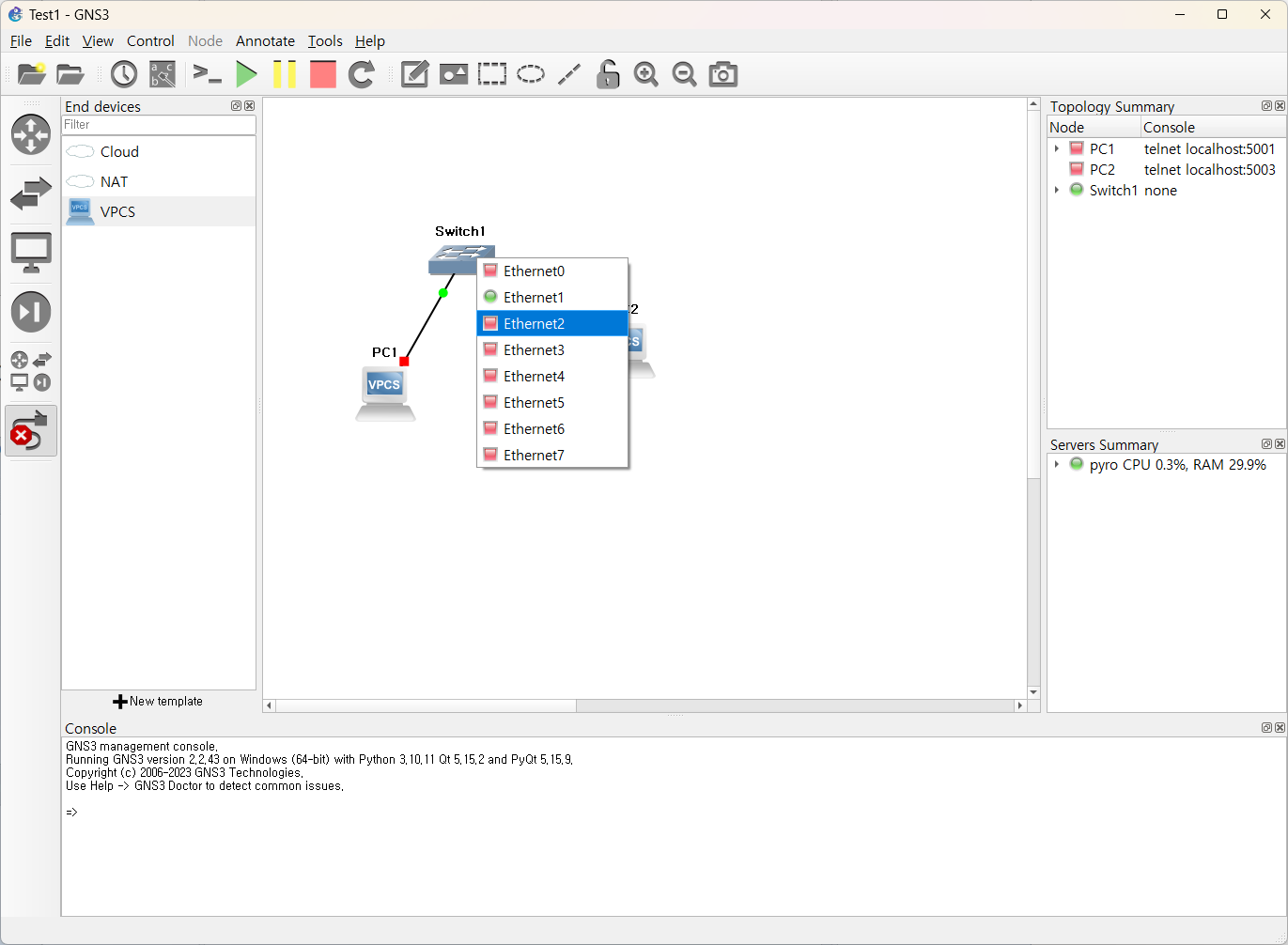Viewport: 1288px width, 945px height.
Task: Start all nodes with green play button
Action: 246,74
